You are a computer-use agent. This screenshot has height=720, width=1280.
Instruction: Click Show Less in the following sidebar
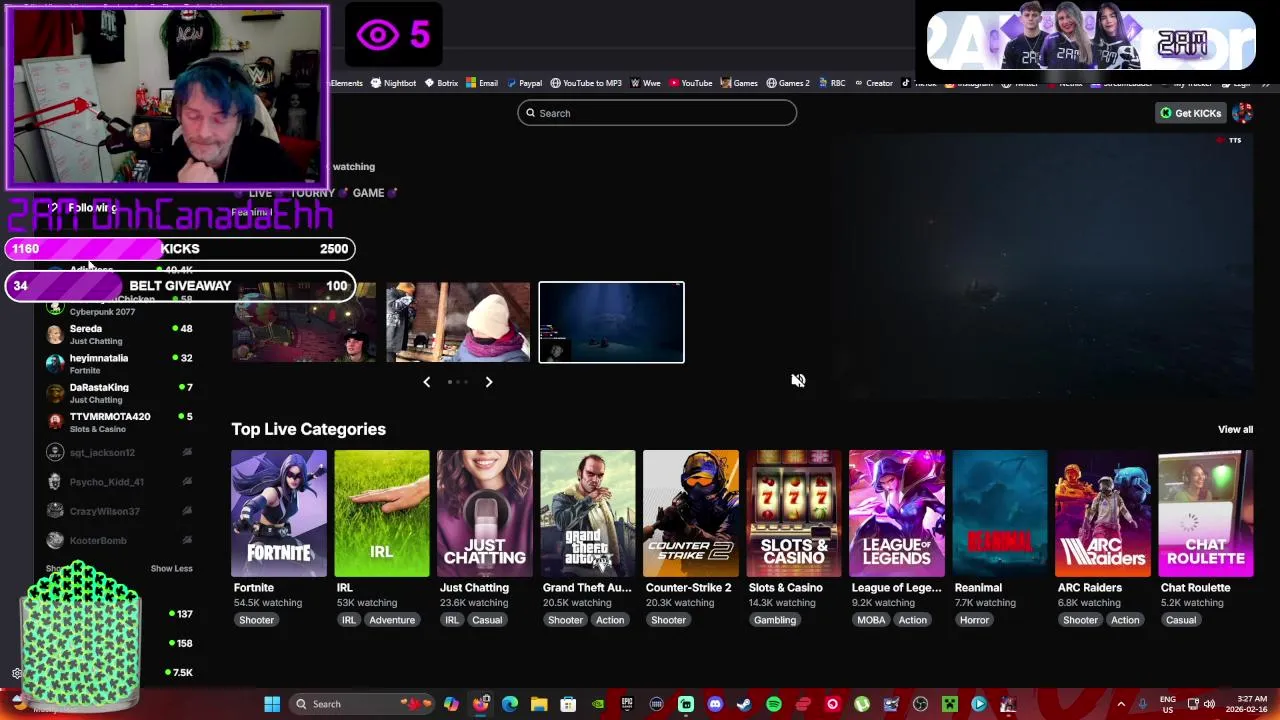pos(171,568)
